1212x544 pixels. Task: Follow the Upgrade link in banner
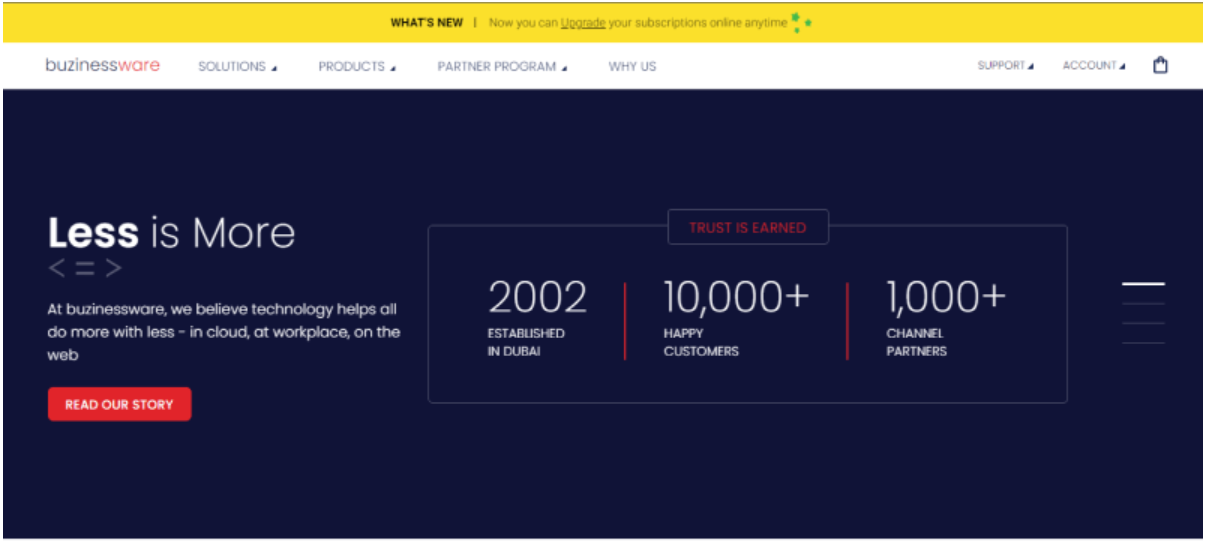[583, 22]
